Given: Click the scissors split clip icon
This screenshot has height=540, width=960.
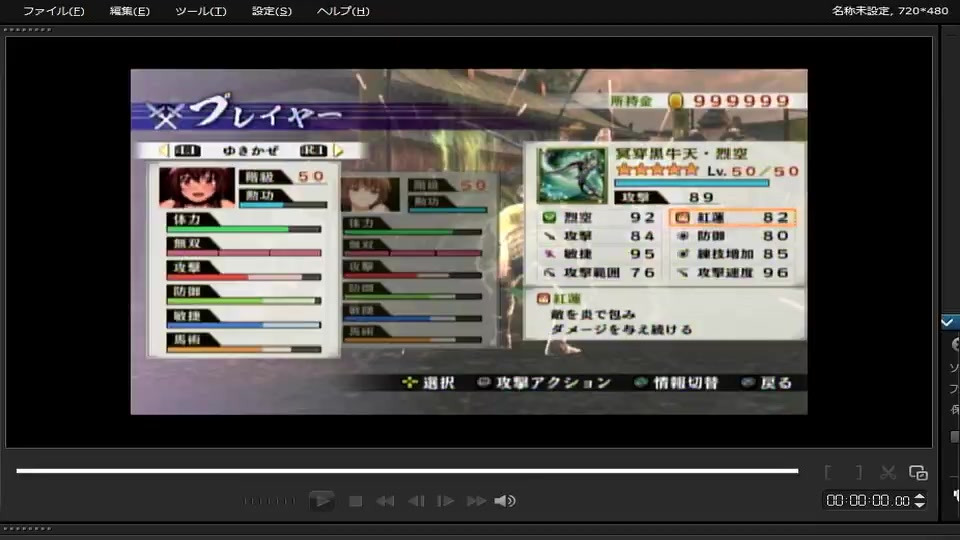Looking at the screenshot, I should tap(888, 473).
